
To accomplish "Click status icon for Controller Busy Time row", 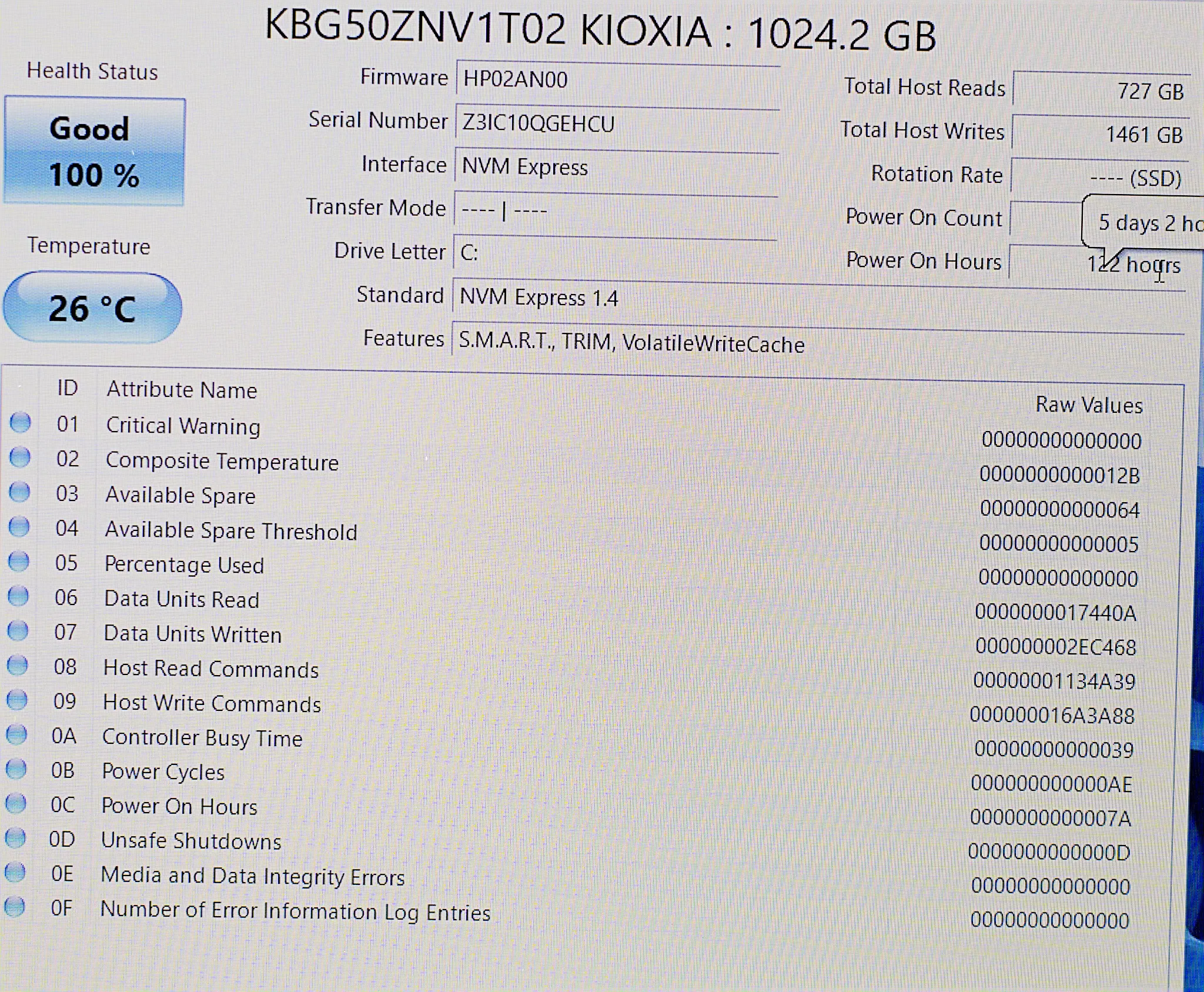I will click(x=16, y=734).
